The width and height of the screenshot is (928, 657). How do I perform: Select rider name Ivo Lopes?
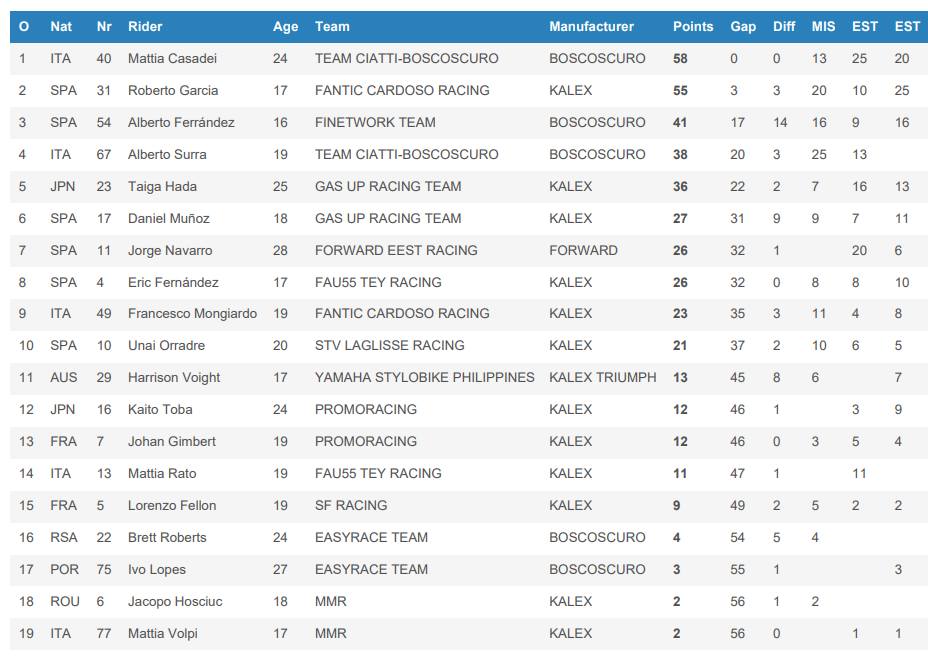point(157,569)
